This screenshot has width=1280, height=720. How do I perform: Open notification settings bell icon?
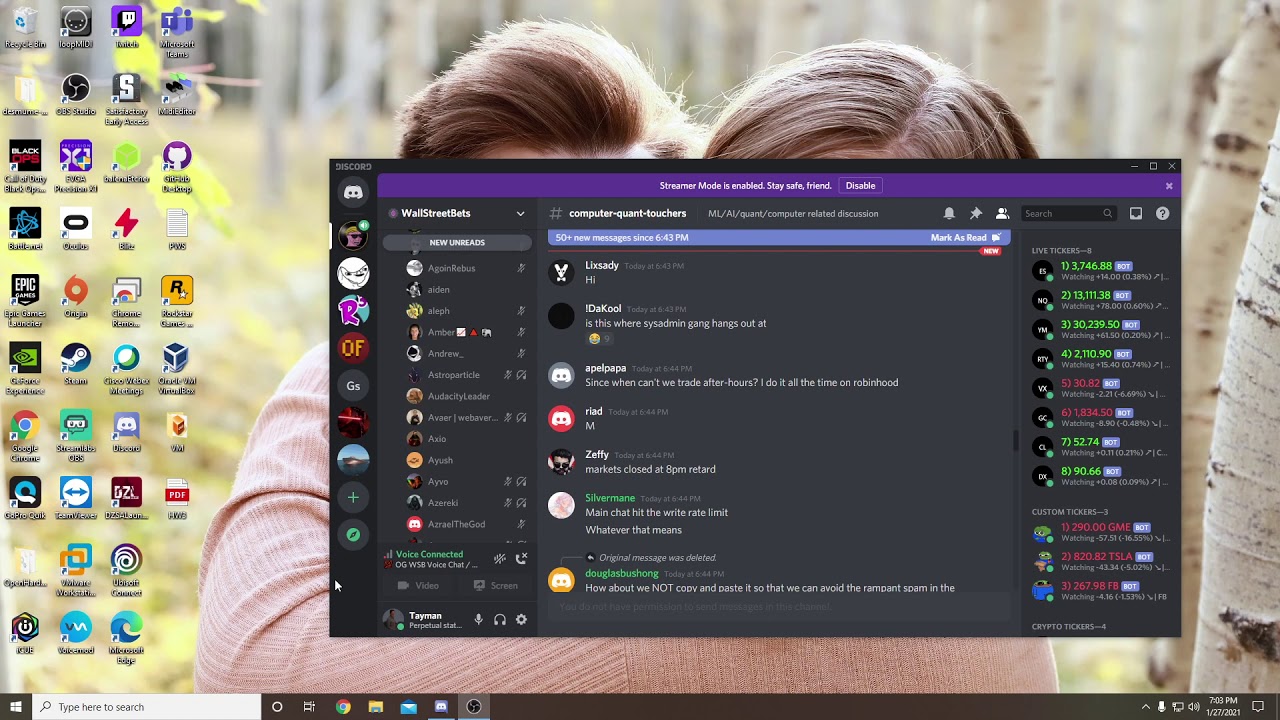[x=949, y=213]
